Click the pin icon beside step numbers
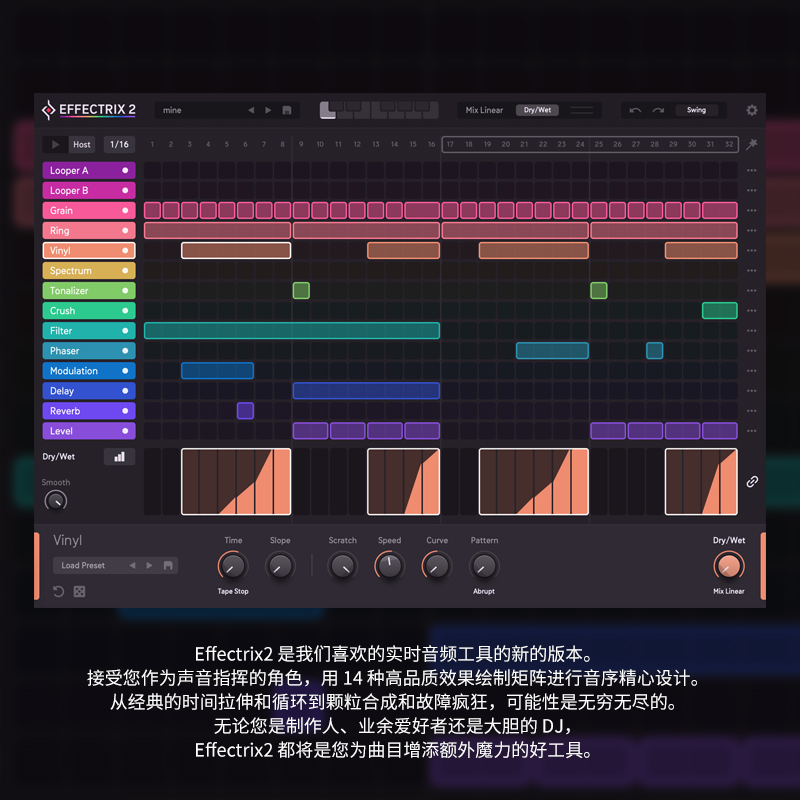Viewport: 800px width, 800px height. tap(752, 144)
